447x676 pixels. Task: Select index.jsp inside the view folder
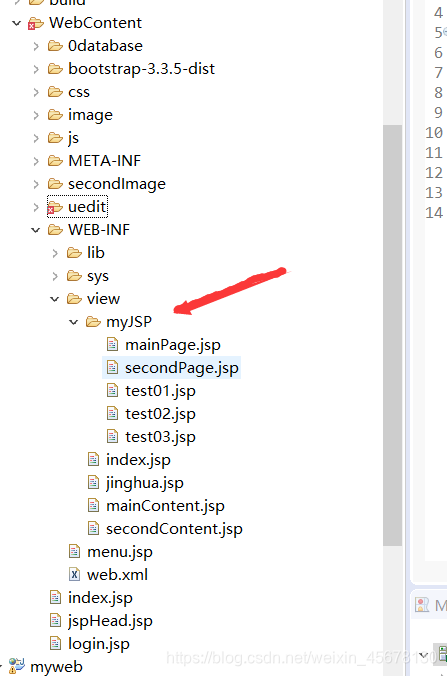138,460
